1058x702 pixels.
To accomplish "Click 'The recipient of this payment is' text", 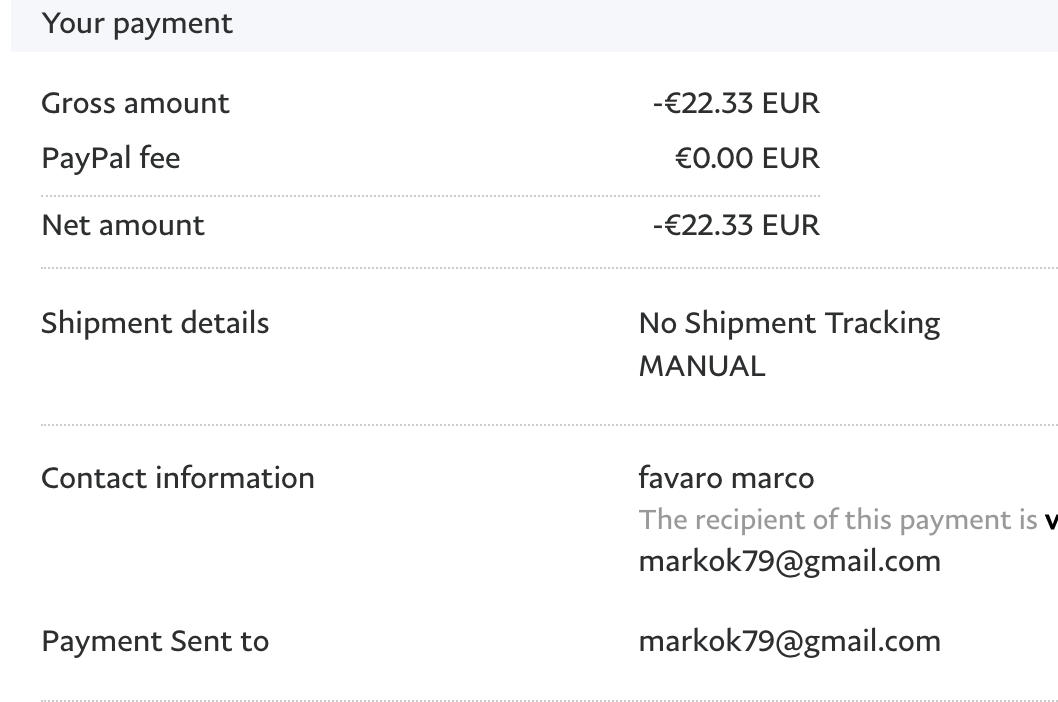I will pos(836,520).
